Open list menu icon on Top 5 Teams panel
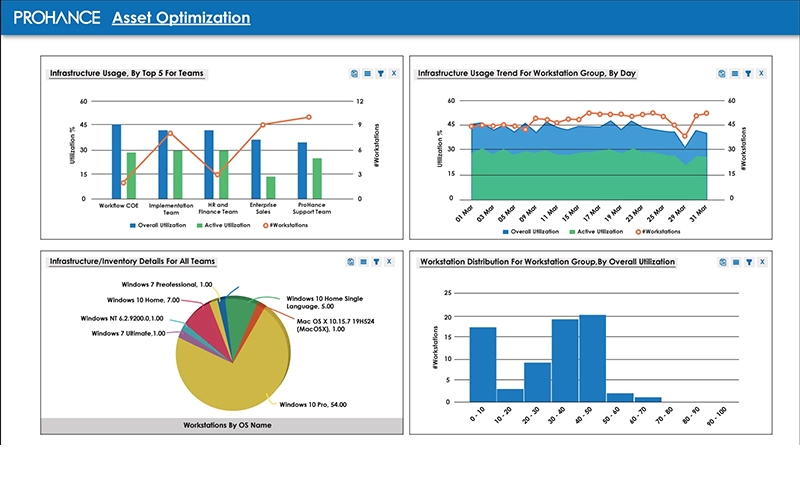800x500 pixels. (367, 73)
